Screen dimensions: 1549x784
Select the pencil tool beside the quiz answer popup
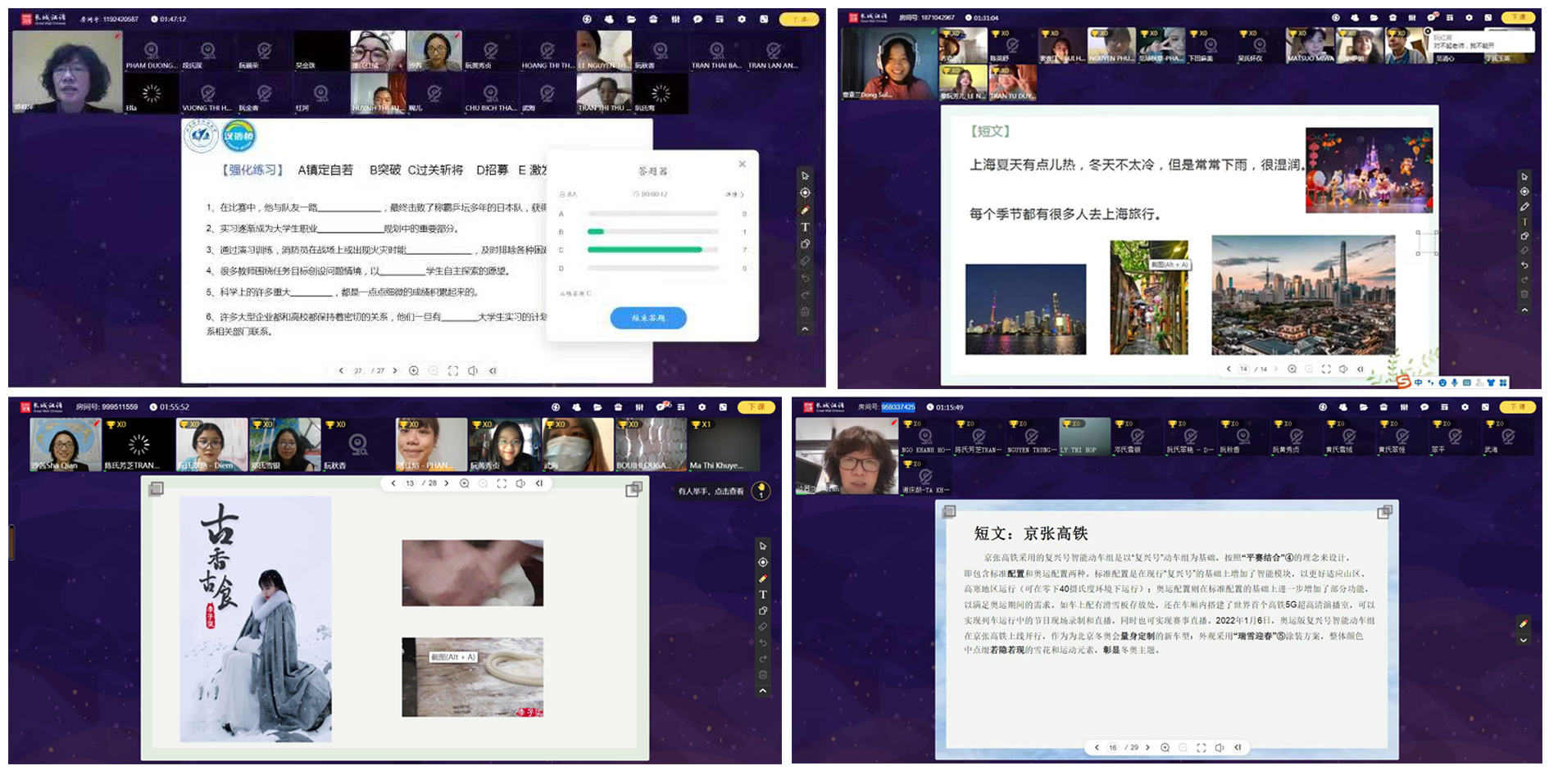(805, 210)
